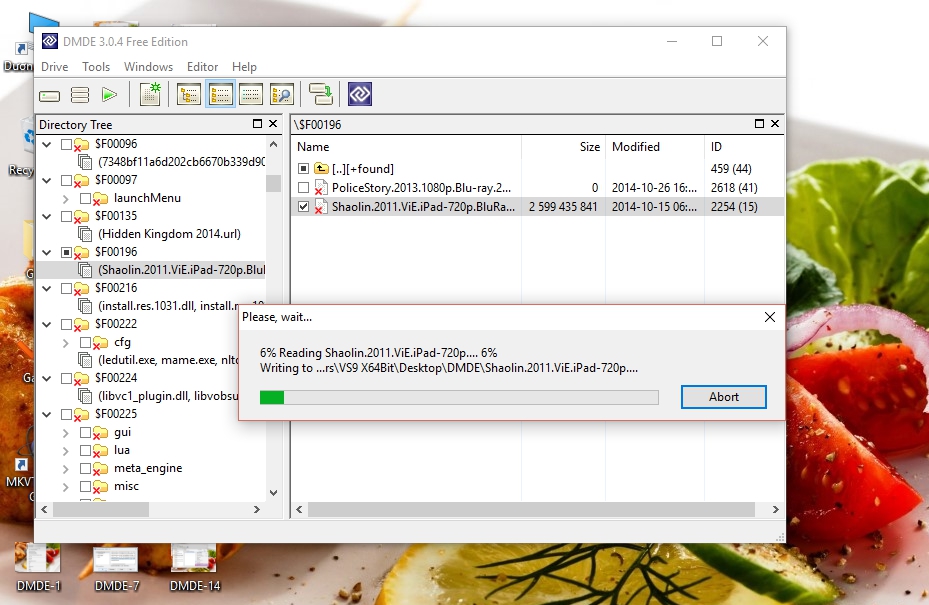Open the DMDE-7 desktop thumbnail
The height and width of the screenshot is (605, 929).
(116, 558)
